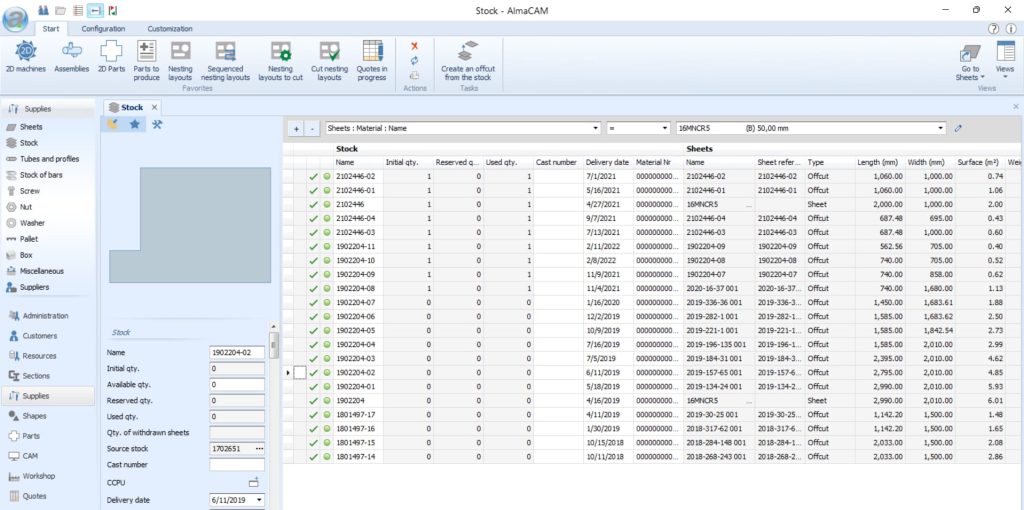Toggle the green status on row 1801497-14
This screenshot has height=510, width=1024.
[x=326, y=456]
